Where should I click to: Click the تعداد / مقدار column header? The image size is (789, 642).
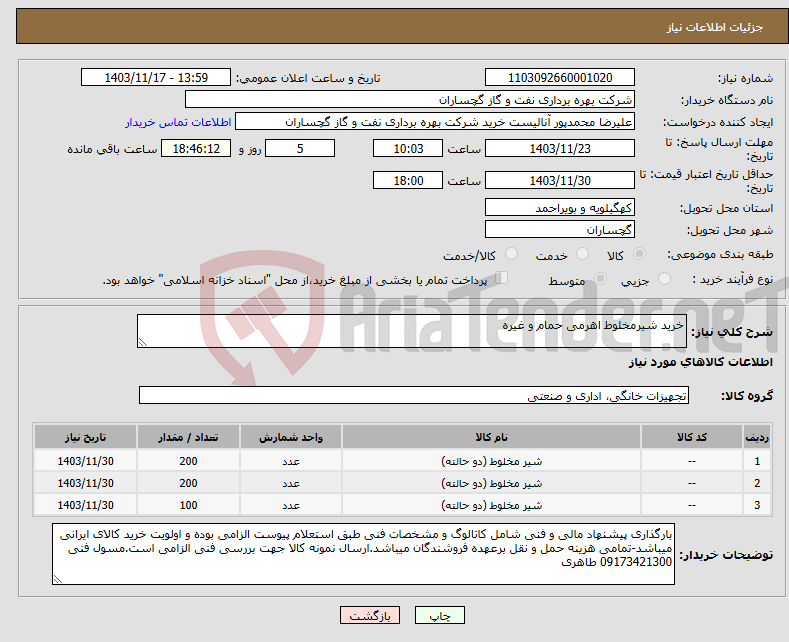tap(188, 437)
